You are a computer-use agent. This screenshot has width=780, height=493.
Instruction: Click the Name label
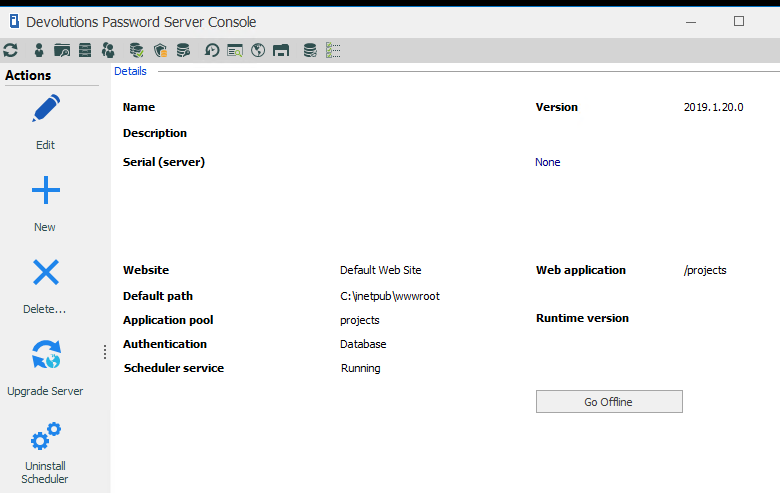[139, 107]
